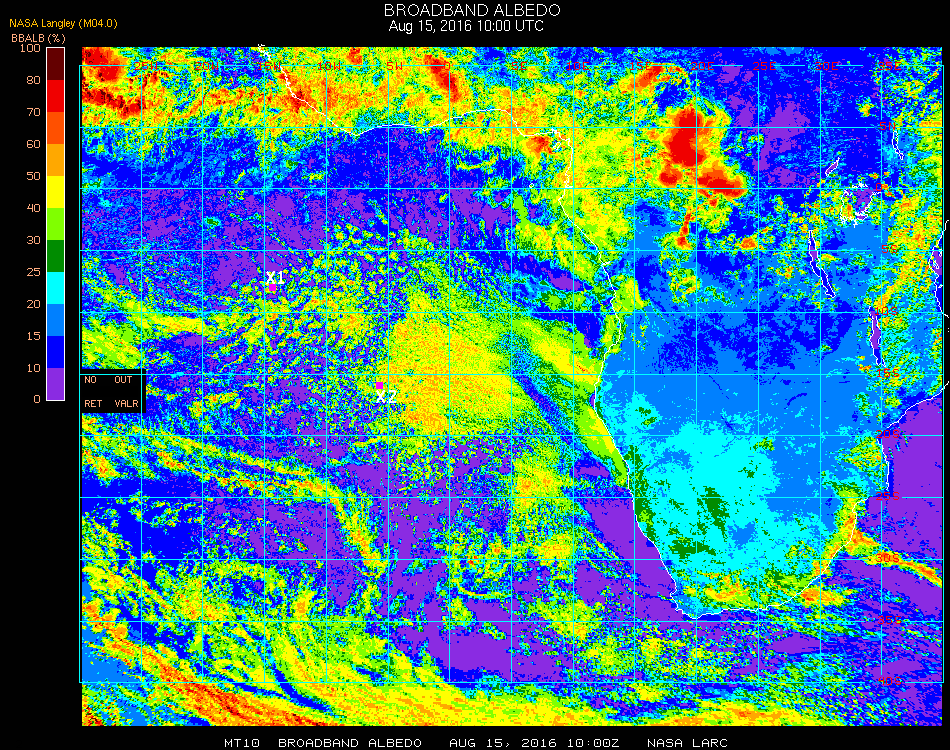The image size is (950, 750).
Task: Click the '10E' longitude label
Action: (577, 66)
